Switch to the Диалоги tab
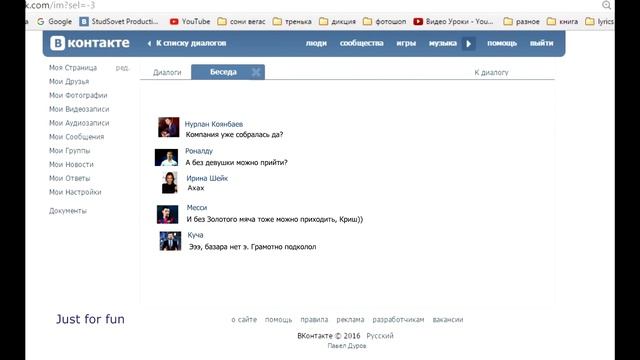The height and width of the screenshot is (360, 640). click(167, 72)
